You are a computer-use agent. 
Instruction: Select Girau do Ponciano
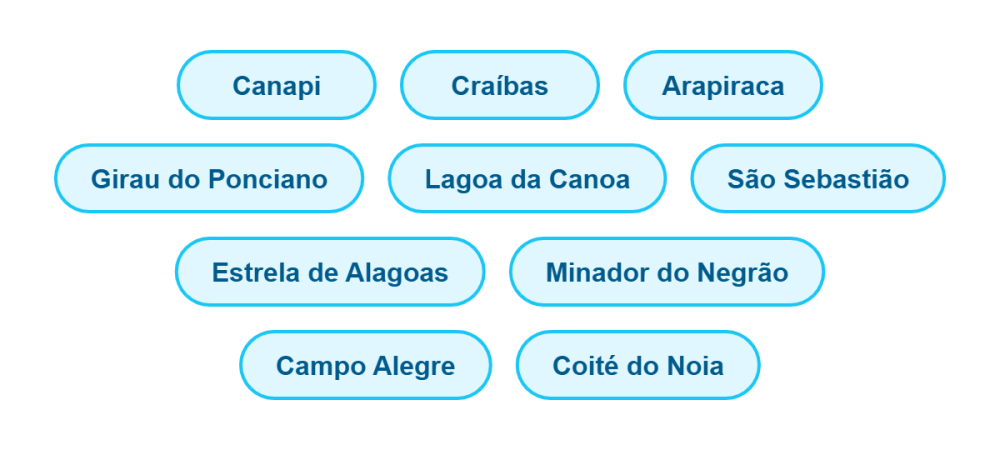pyautogui.click(x=208, y=179)
